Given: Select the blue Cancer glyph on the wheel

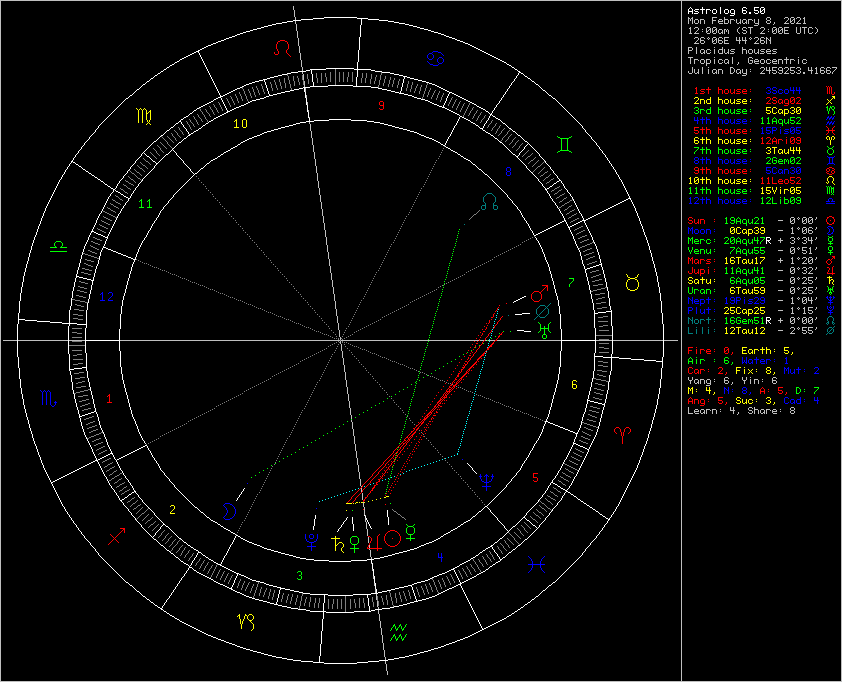Looking at the screenshot, I should pos(435,59).
